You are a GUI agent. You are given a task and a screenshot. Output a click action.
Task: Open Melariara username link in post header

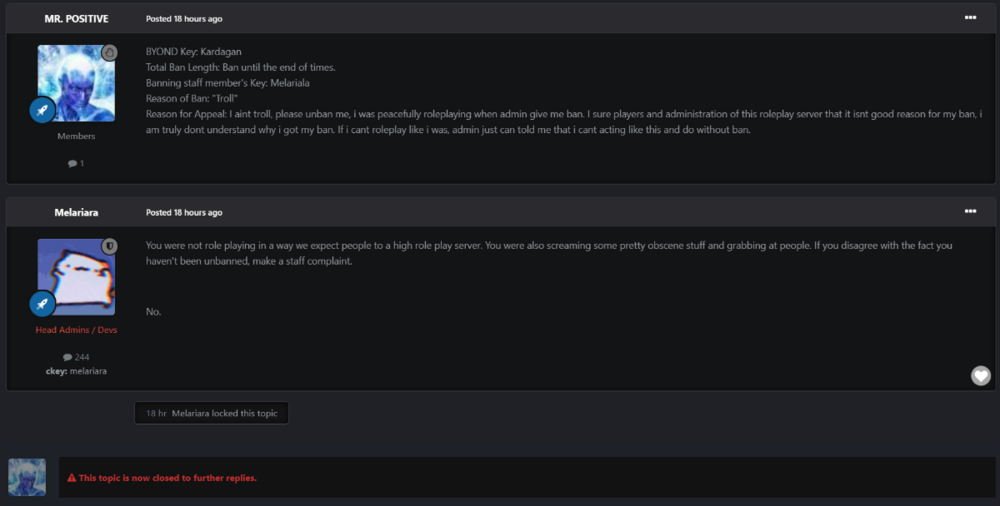pyautogui.click(x=76, y=213)
